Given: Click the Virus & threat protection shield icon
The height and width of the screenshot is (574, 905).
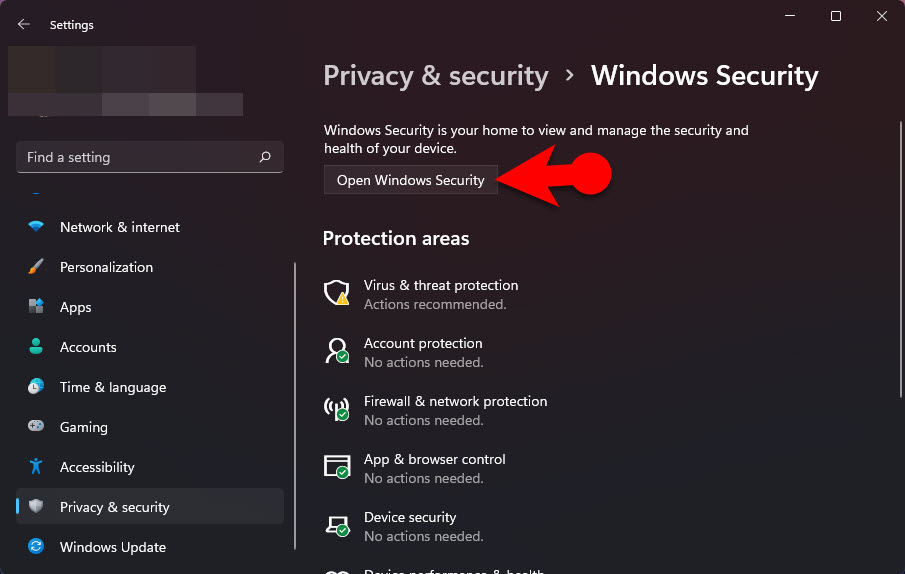Looking at the screenshot, I should [336, 292].
